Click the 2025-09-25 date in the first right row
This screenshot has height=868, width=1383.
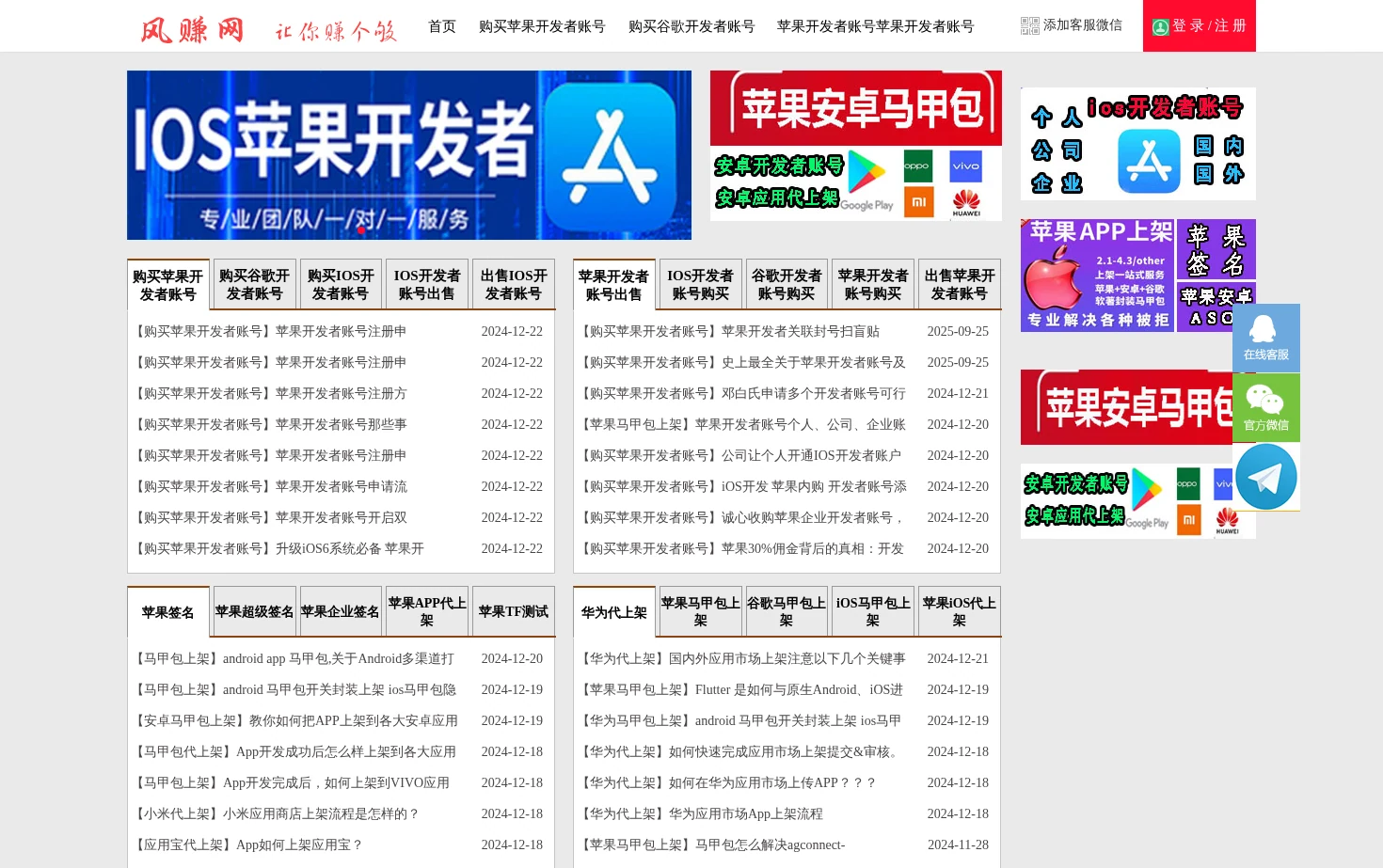click(x=958, y=331)
